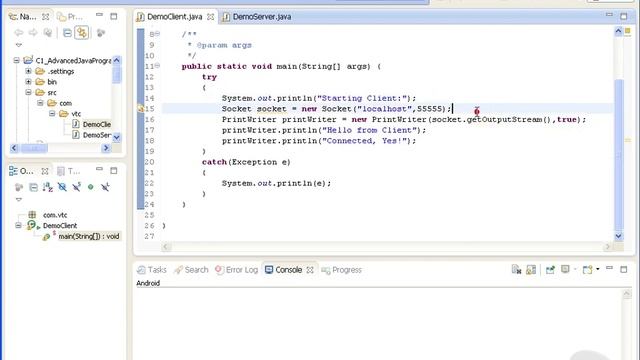Toggle Hide Local Types in Outline
This screenshot has width=640, height=360.
(105, 187)
